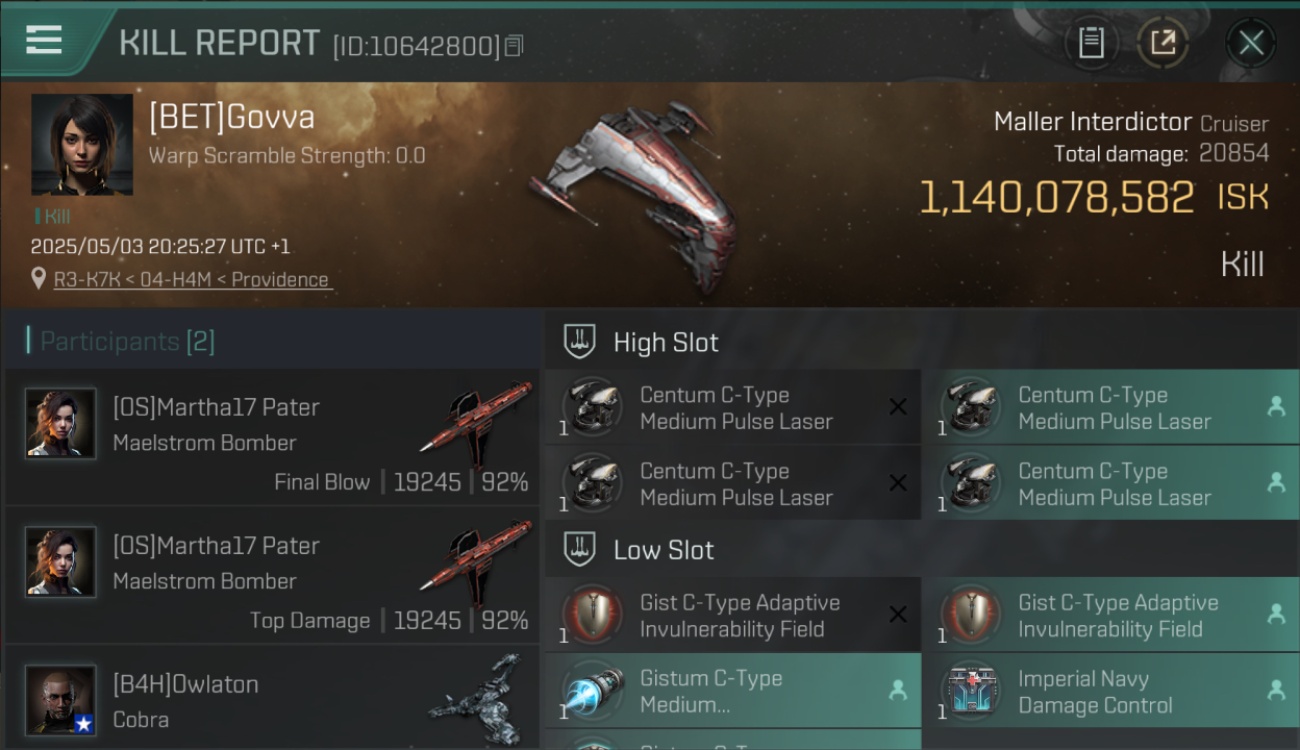Click the share export icon
Viewport: 1300px width, 750px height.
(1163, 43)
